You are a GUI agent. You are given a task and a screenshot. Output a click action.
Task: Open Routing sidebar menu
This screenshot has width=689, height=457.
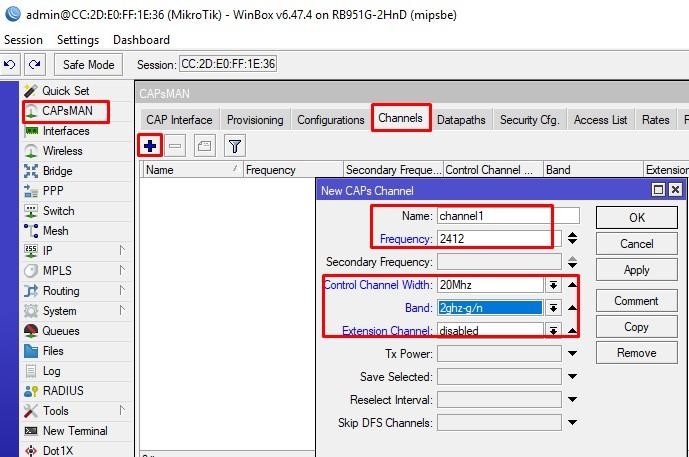click(75, 291)
